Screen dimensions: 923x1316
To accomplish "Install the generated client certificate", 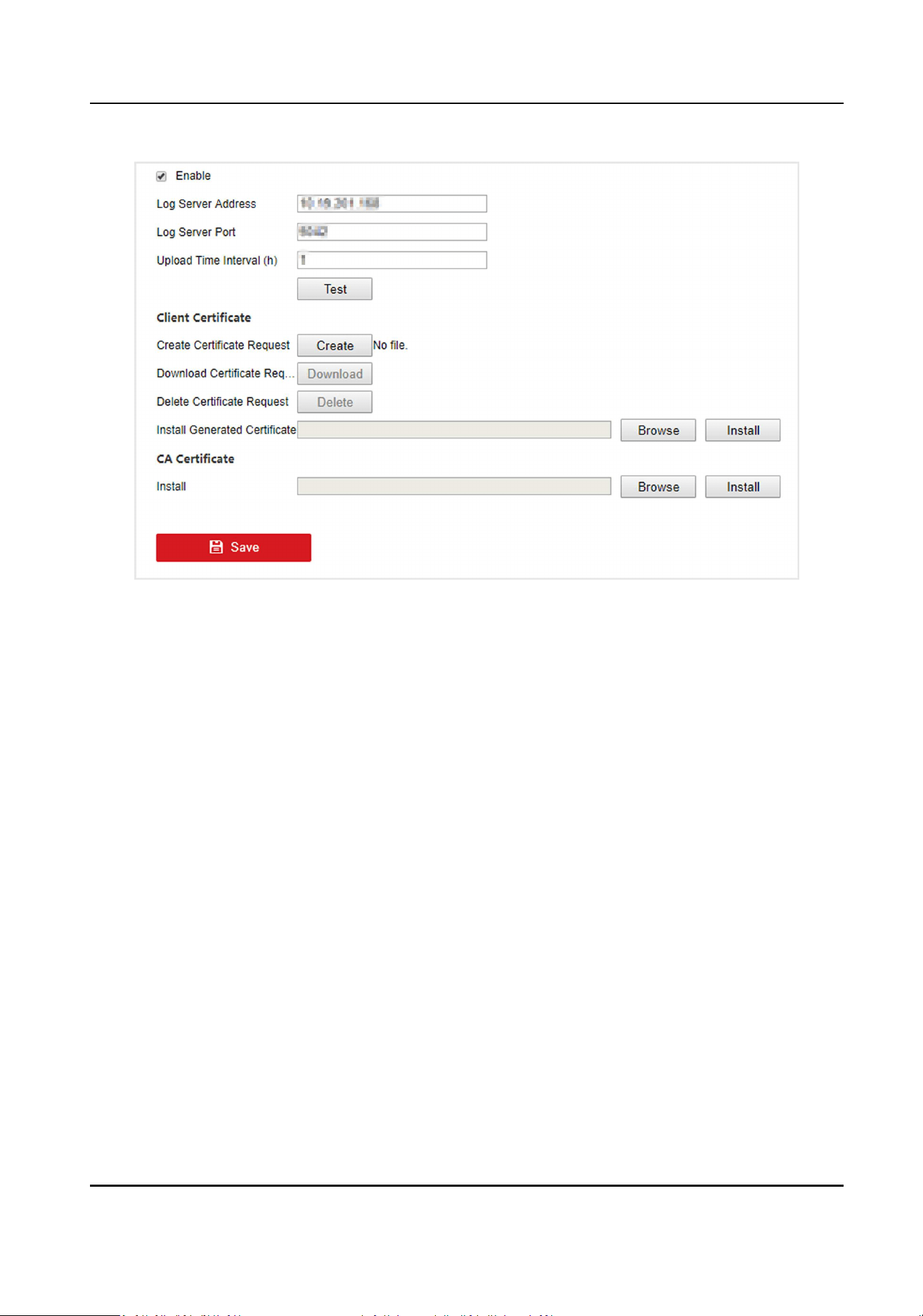I will 743,430.
